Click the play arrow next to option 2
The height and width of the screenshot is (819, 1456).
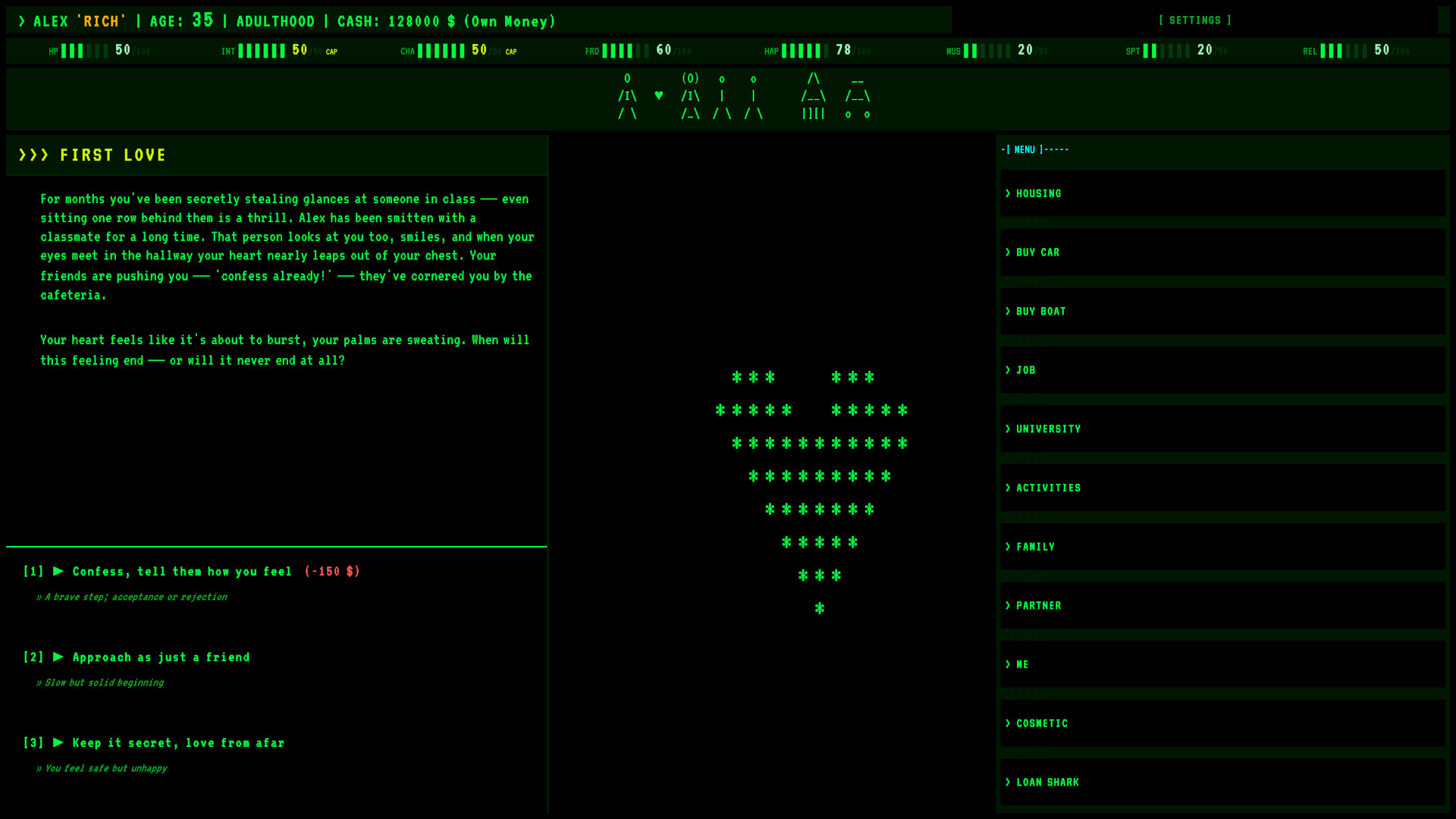(x=58, y=657)
